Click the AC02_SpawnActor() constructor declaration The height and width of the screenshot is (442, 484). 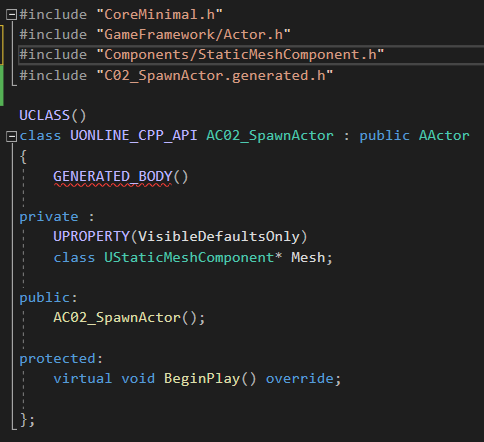129,318
